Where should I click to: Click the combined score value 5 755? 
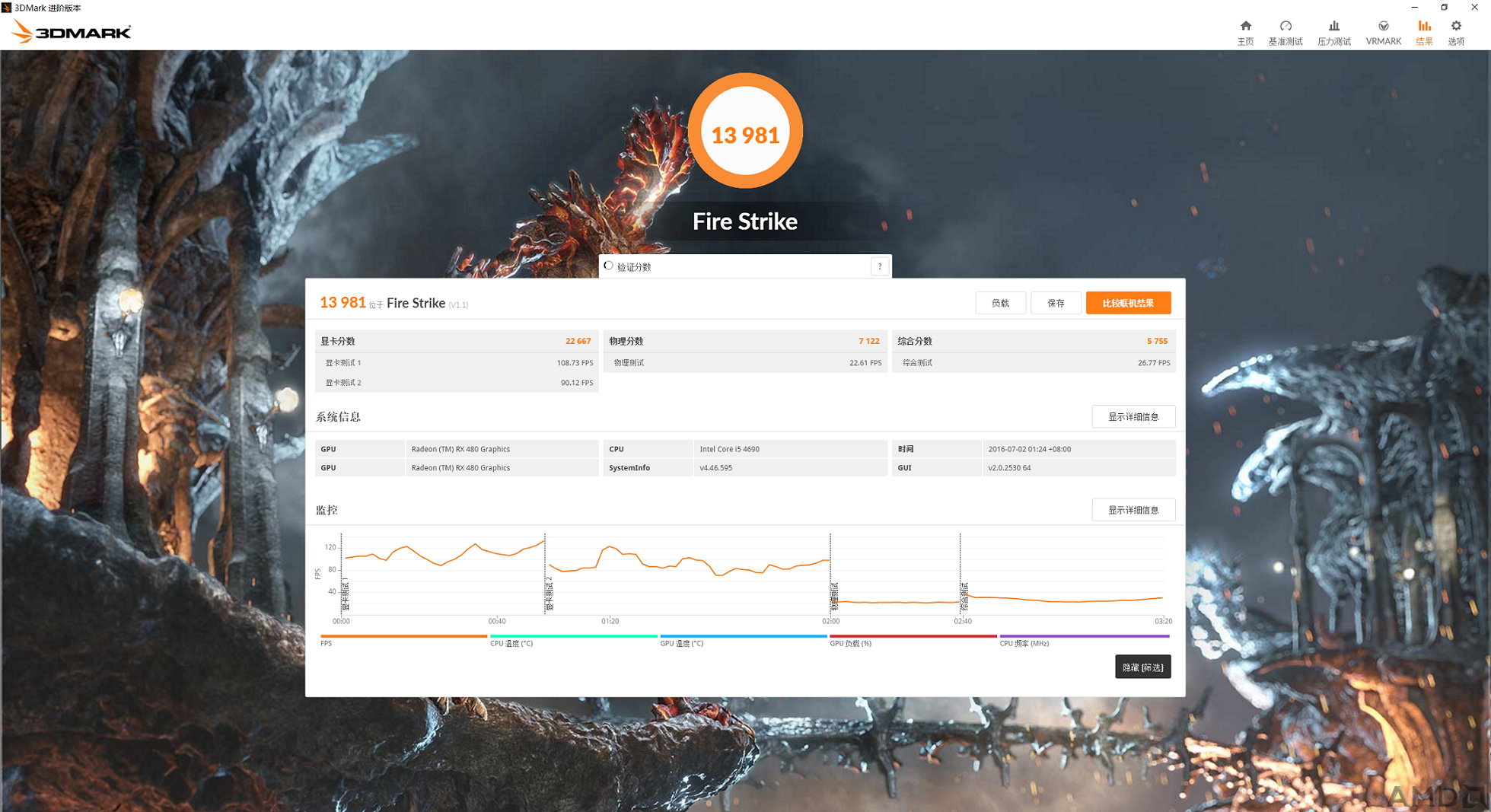click(1157, 341)
